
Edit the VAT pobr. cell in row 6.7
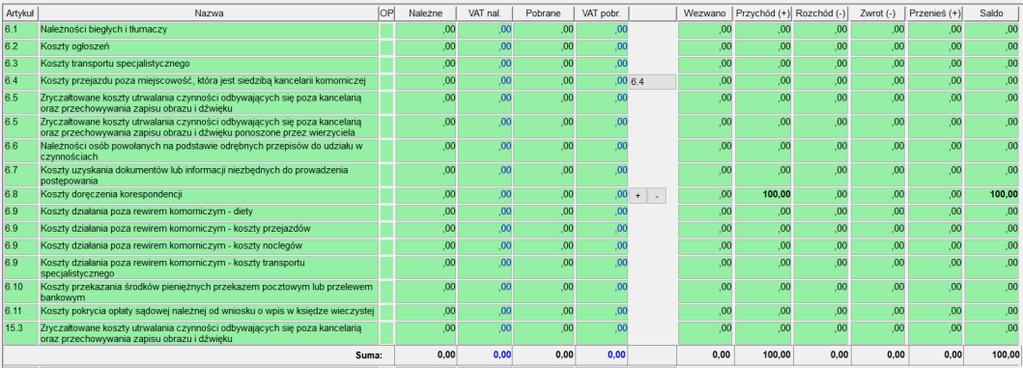pos(602,175)
